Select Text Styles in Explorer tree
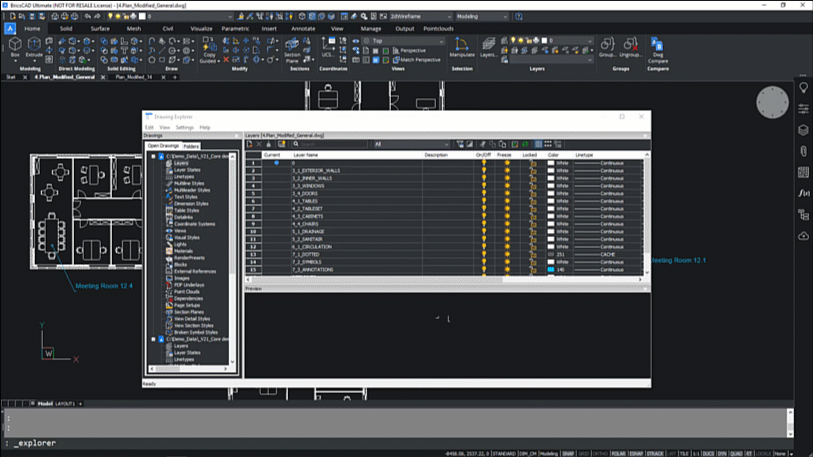 [186, 197]
